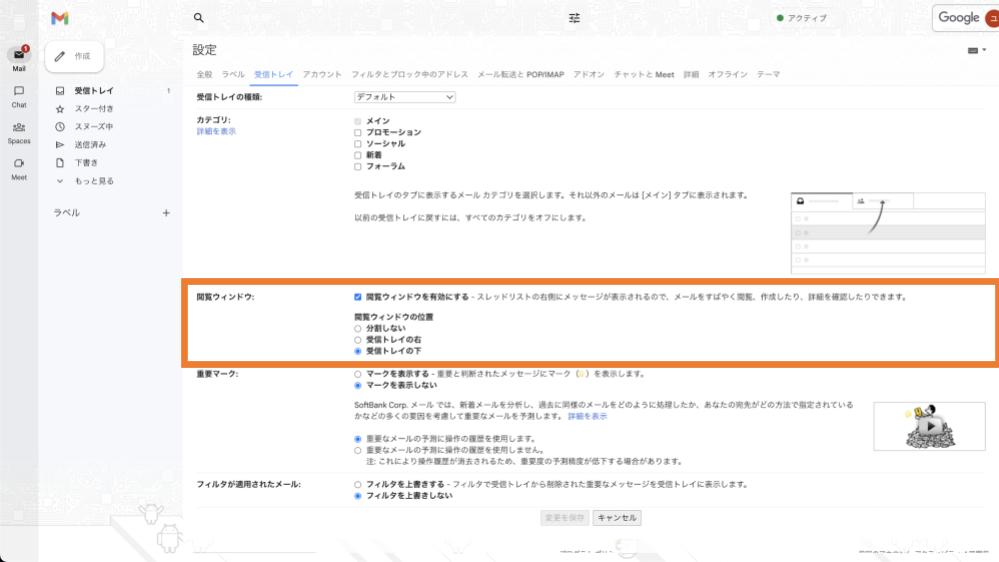Image resolution: width=999 pixels, height=562 pixels.
Task: Select 操作の履歴を使用します radio button
Action: coord(357,439)
